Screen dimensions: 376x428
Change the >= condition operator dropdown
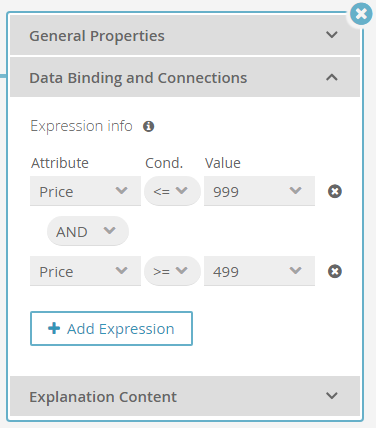pyautogui.click(x=172, y=271)
